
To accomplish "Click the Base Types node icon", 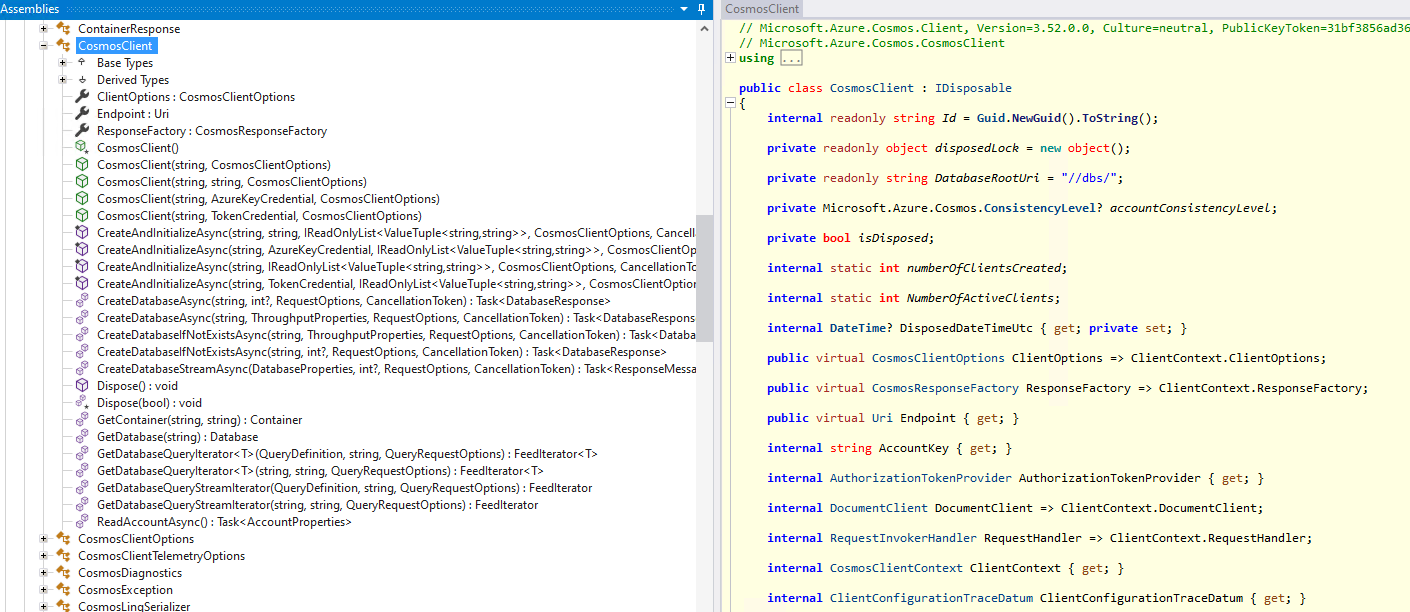I will (x=82, y=63).
